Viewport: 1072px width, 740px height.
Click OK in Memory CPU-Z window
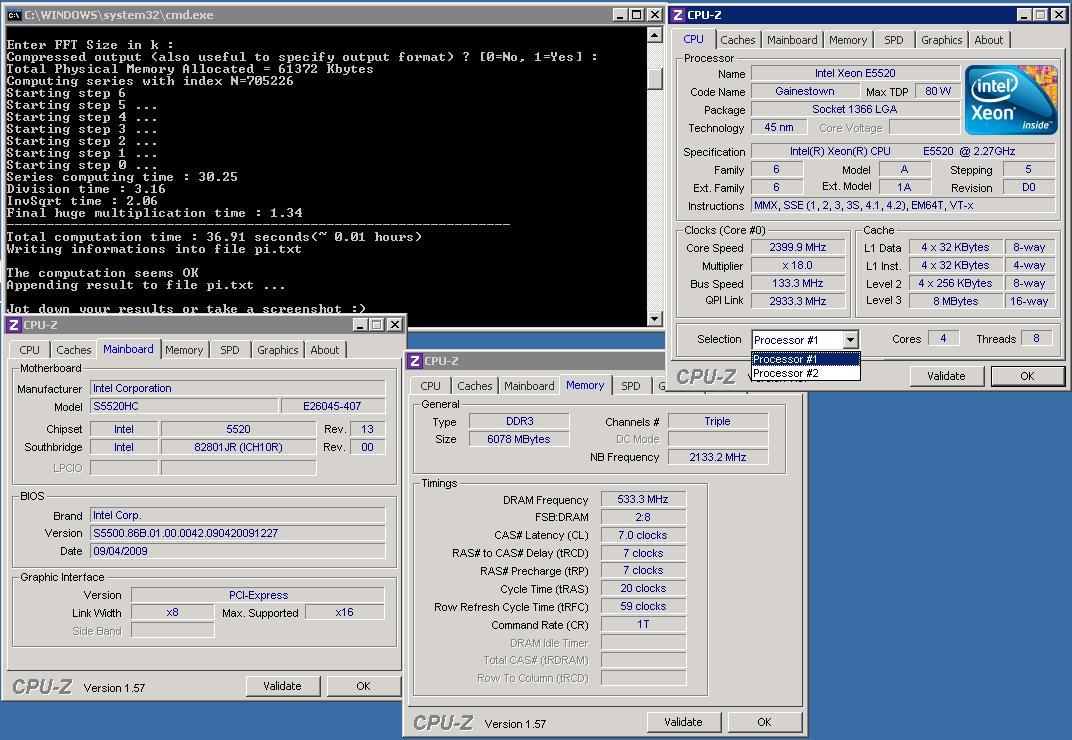coord(764,722)
